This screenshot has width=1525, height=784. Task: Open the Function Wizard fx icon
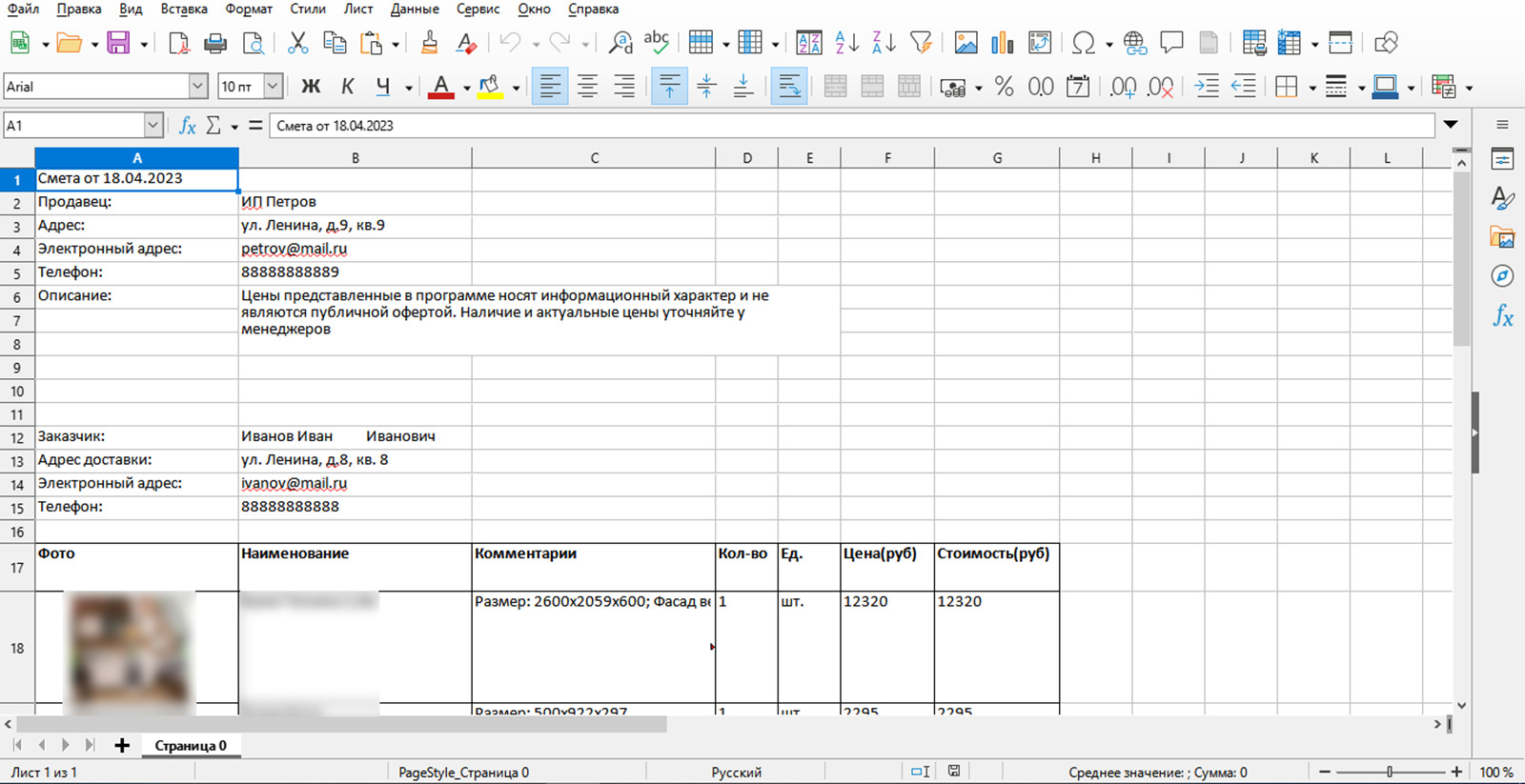click(x=188, y=126)
